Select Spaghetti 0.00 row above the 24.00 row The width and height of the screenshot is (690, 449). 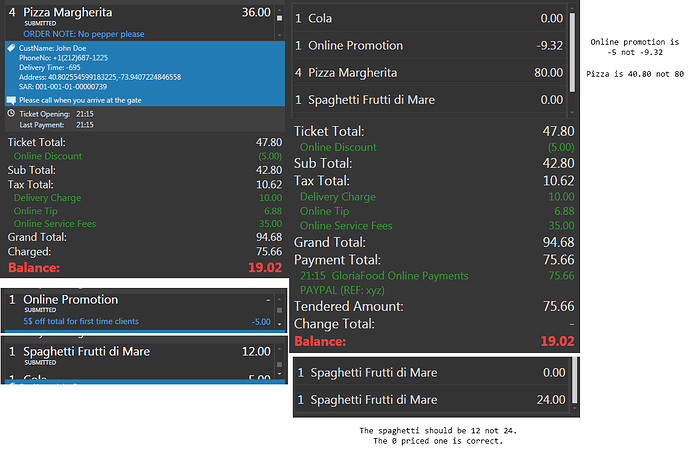coord(431,373)
